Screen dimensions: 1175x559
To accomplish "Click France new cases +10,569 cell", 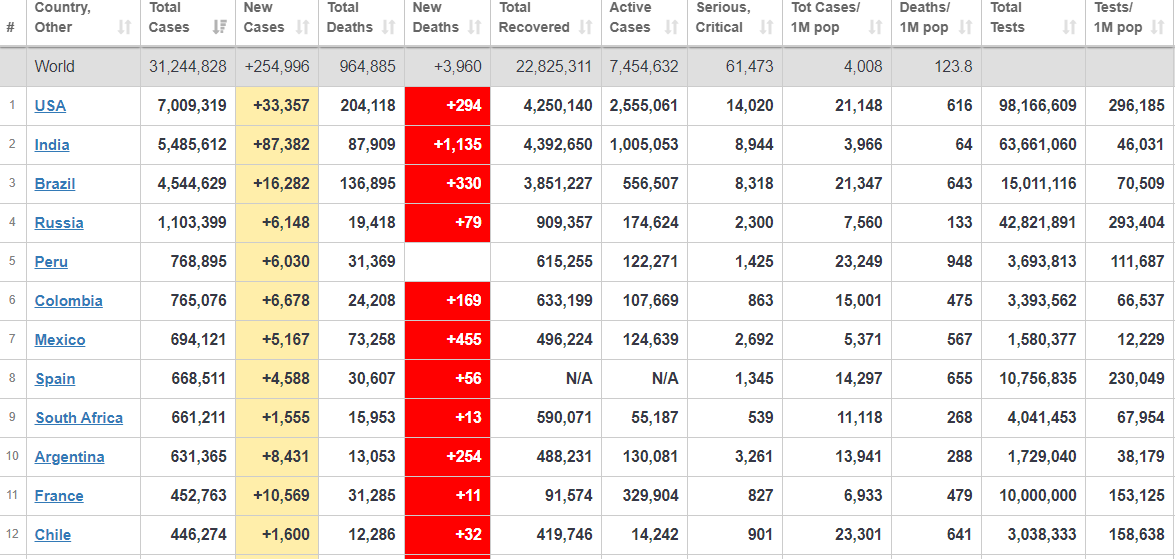I will click(x=277, y=495).
